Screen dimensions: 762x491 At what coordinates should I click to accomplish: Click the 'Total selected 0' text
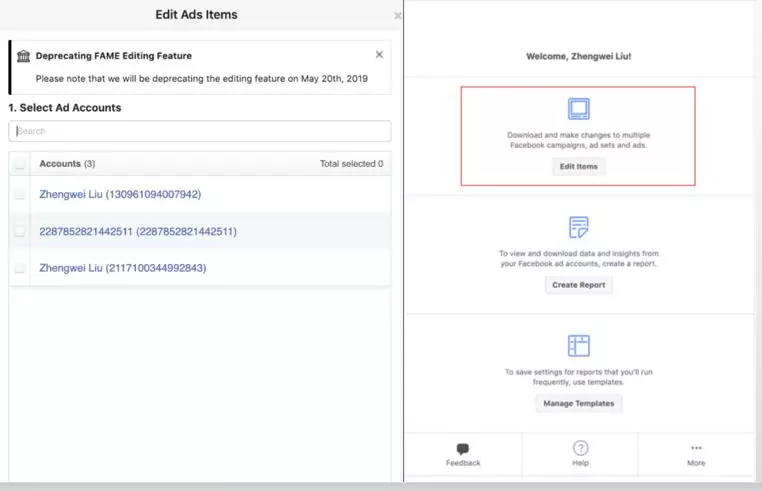coord(351,164)
